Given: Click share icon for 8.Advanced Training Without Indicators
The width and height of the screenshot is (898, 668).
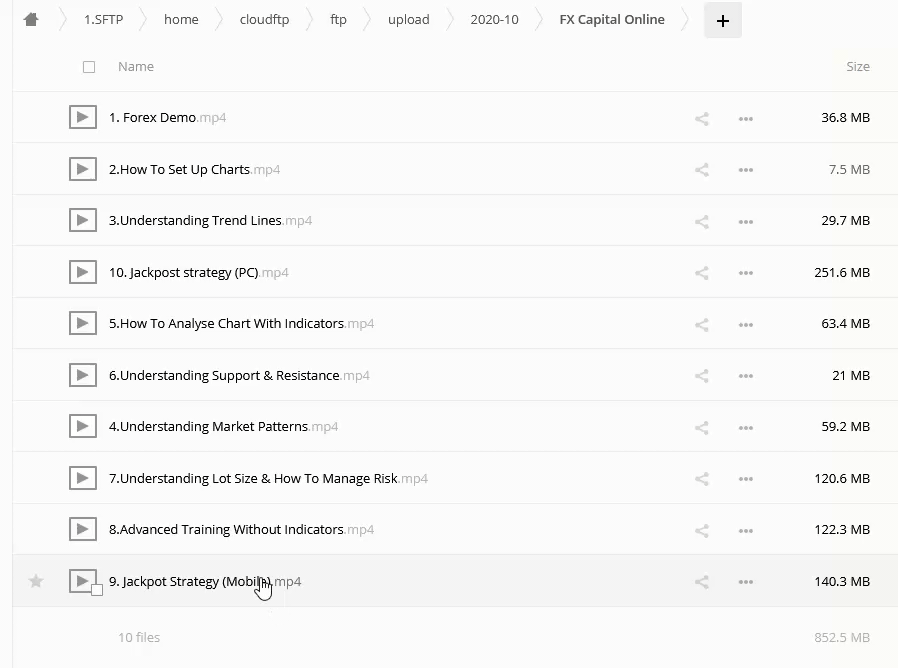Looking at the screenshot, I should (702, 530).
